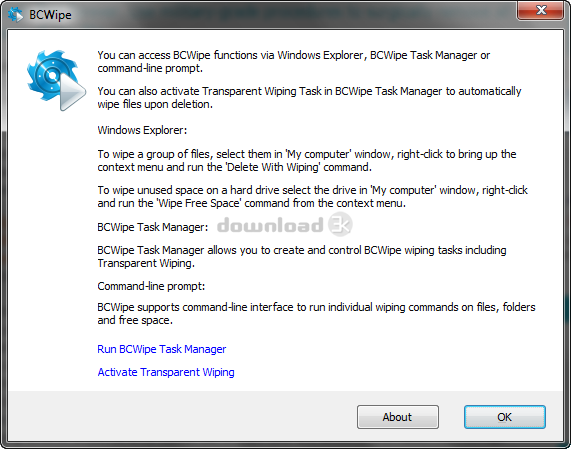Viewport: 571px width, 449px height.
Task: Confirm with the OK button
Action: tap(505, 417)
